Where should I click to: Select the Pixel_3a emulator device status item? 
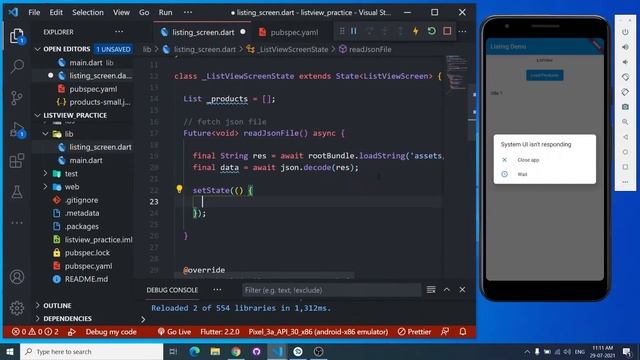[318, 332]
